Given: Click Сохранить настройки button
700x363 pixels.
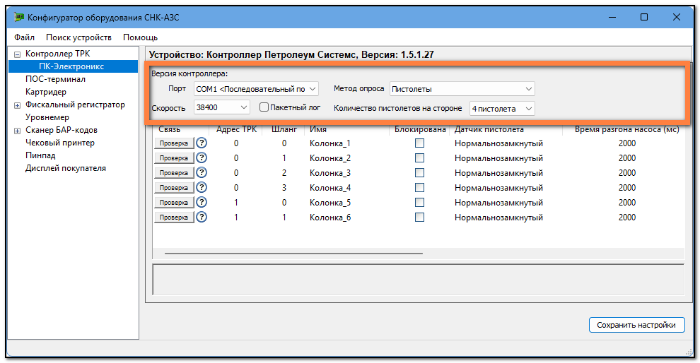Looking at the screenshot, I should tap(636, 325).
